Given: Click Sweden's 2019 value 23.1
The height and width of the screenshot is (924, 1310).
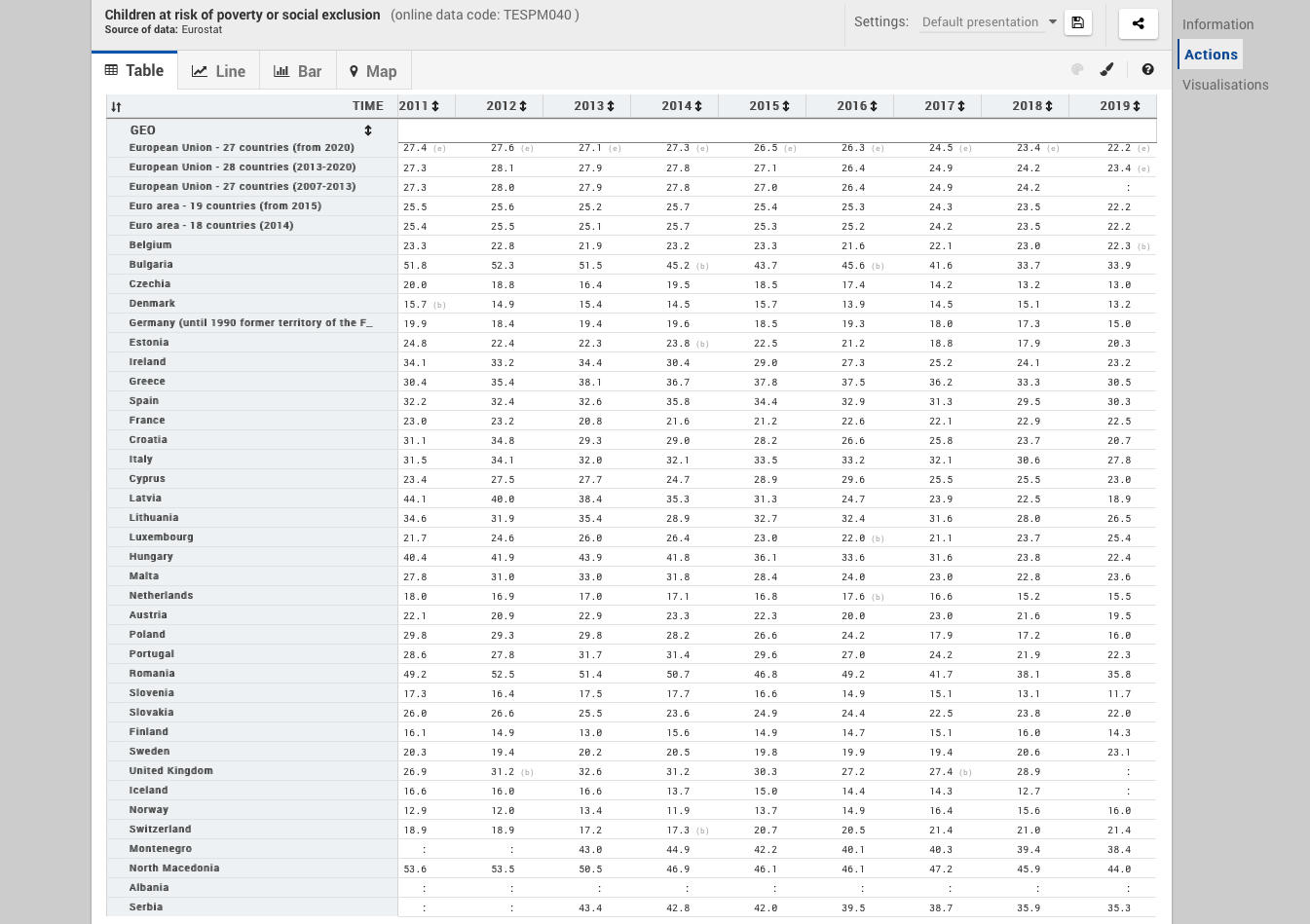Looking at the screenshot, I should click(1119, 753).
